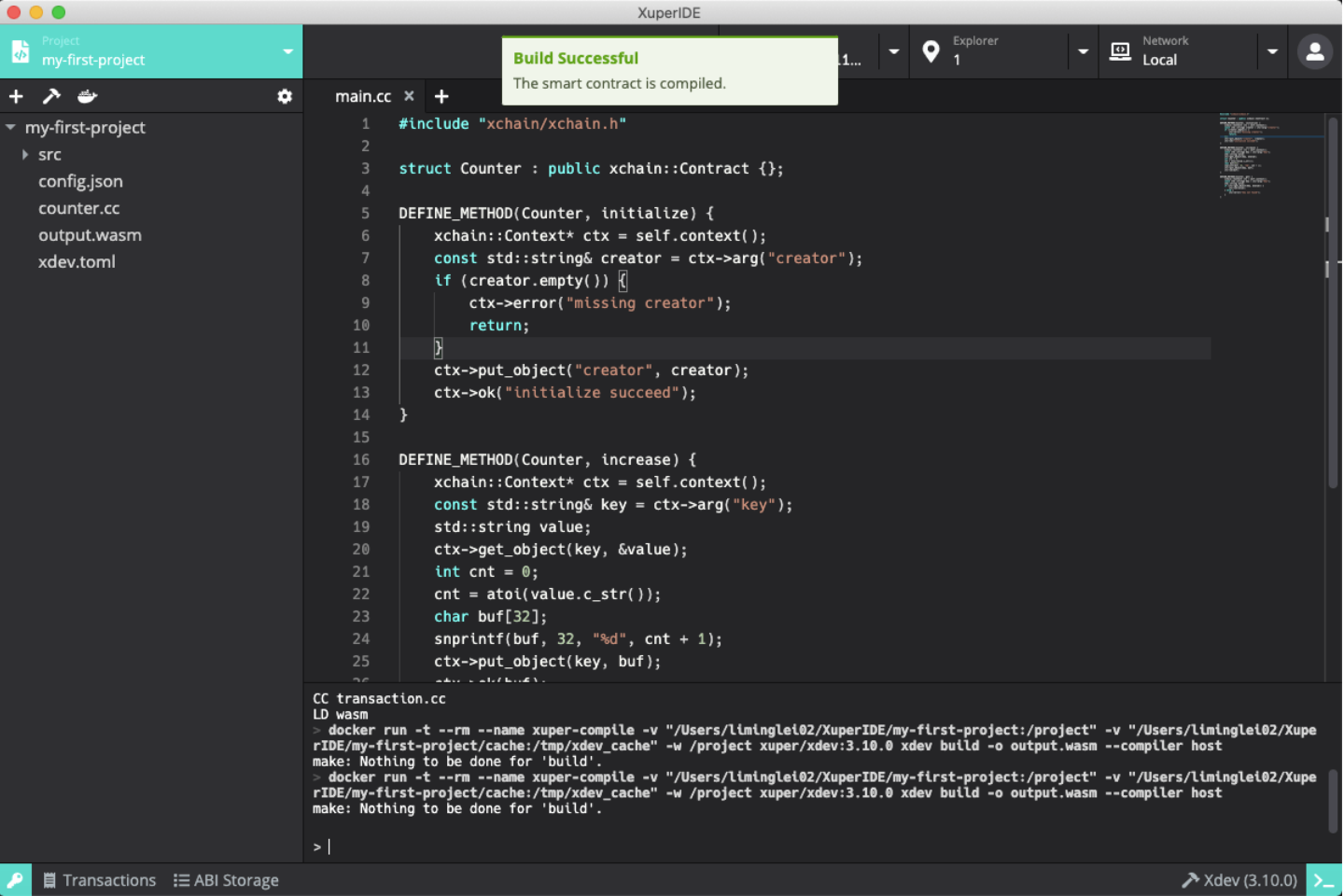Close the main.cc tab

tap(409, 96)
